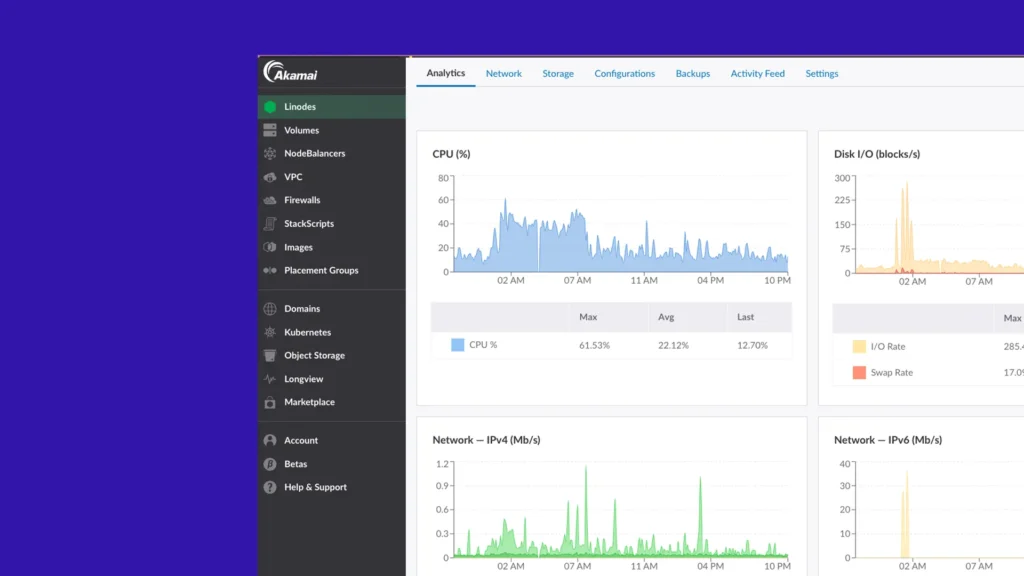Click the StackScripts icon

click(270, 224)
